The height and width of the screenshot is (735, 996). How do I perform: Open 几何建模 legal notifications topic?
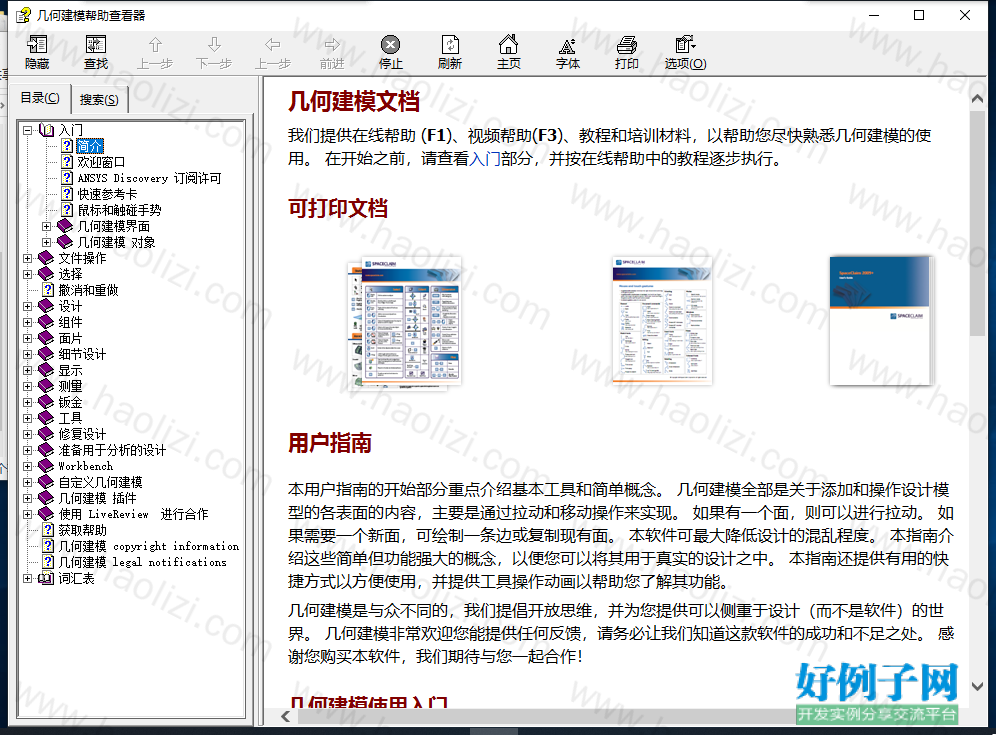tap(143, 562)
